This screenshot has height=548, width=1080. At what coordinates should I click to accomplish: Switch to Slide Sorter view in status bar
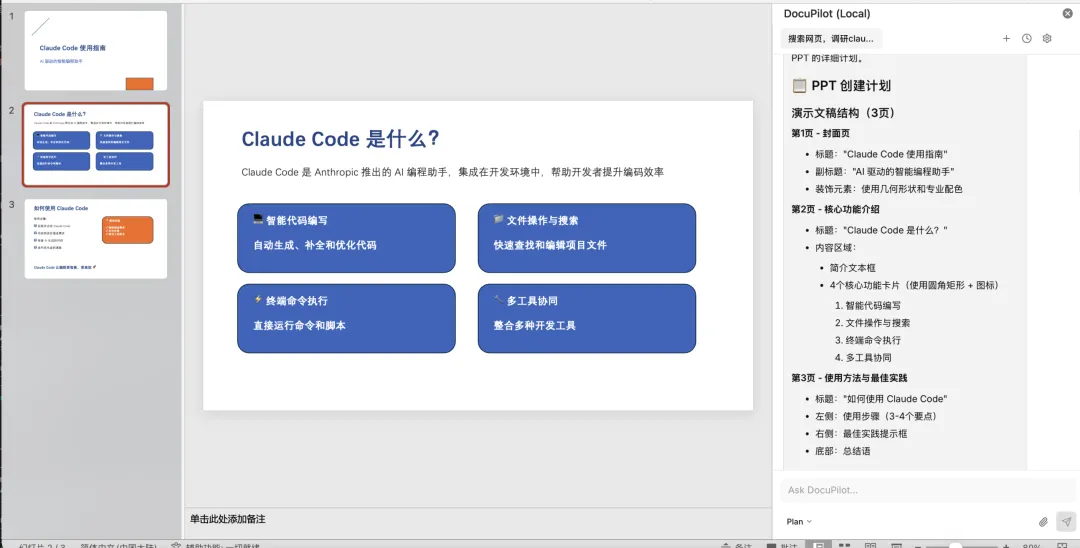844,545
